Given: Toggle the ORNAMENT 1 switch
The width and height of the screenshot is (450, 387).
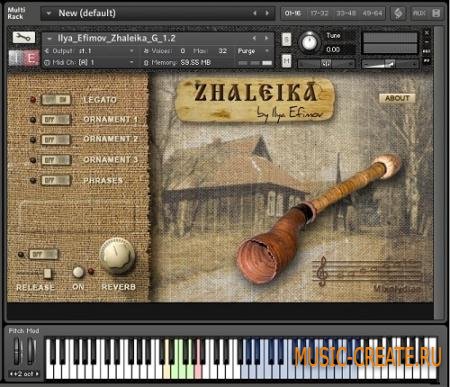Looking at the screenshot, I should pyautogui.click(x=56, y=120).
